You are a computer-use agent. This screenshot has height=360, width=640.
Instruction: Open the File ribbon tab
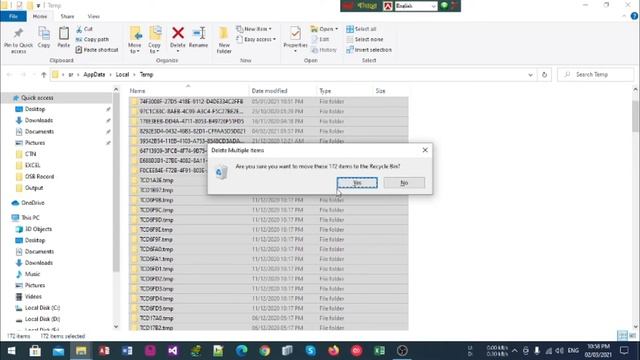click(13, 16)
